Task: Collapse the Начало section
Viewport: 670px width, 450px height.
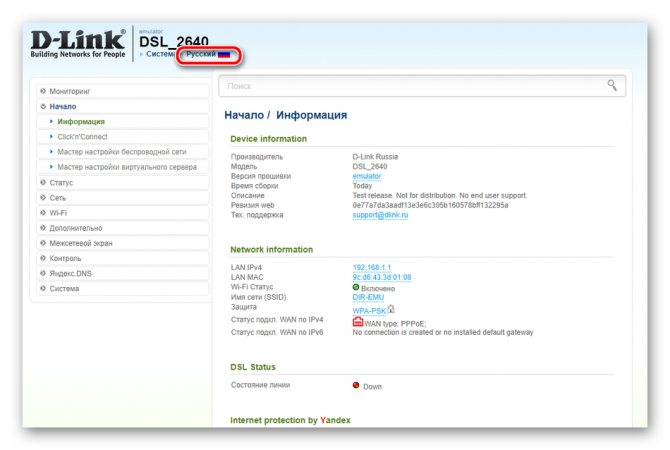Action: [x=123, y=106]
